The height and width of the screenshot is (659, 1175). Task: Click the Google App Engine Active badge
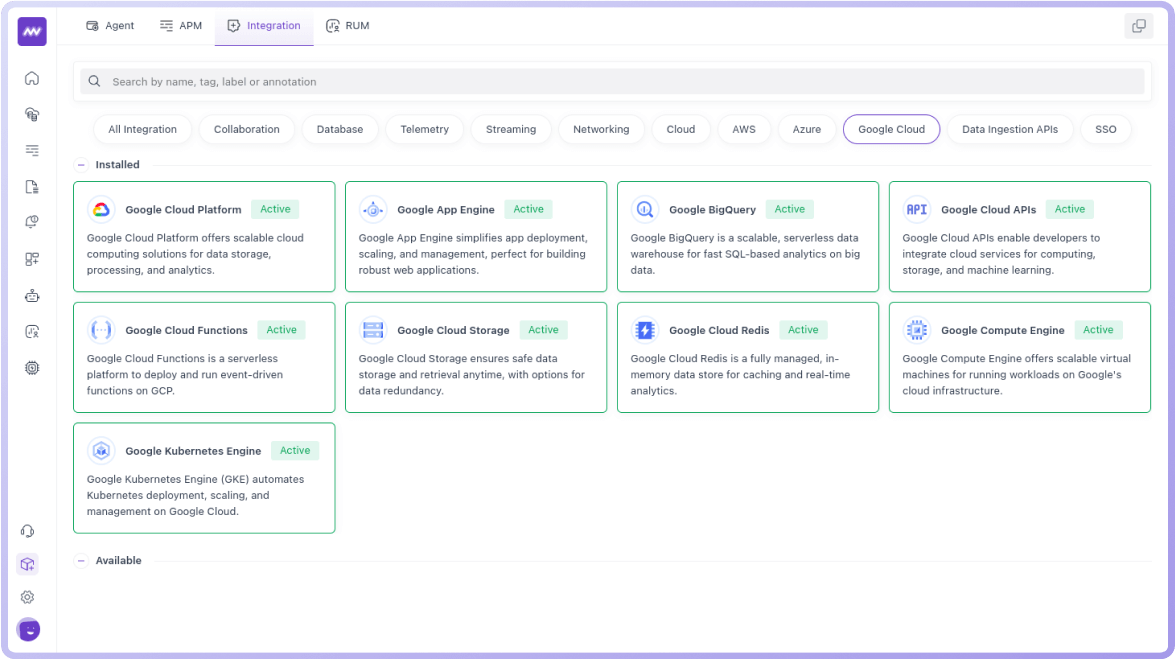(x=528, y=209)
